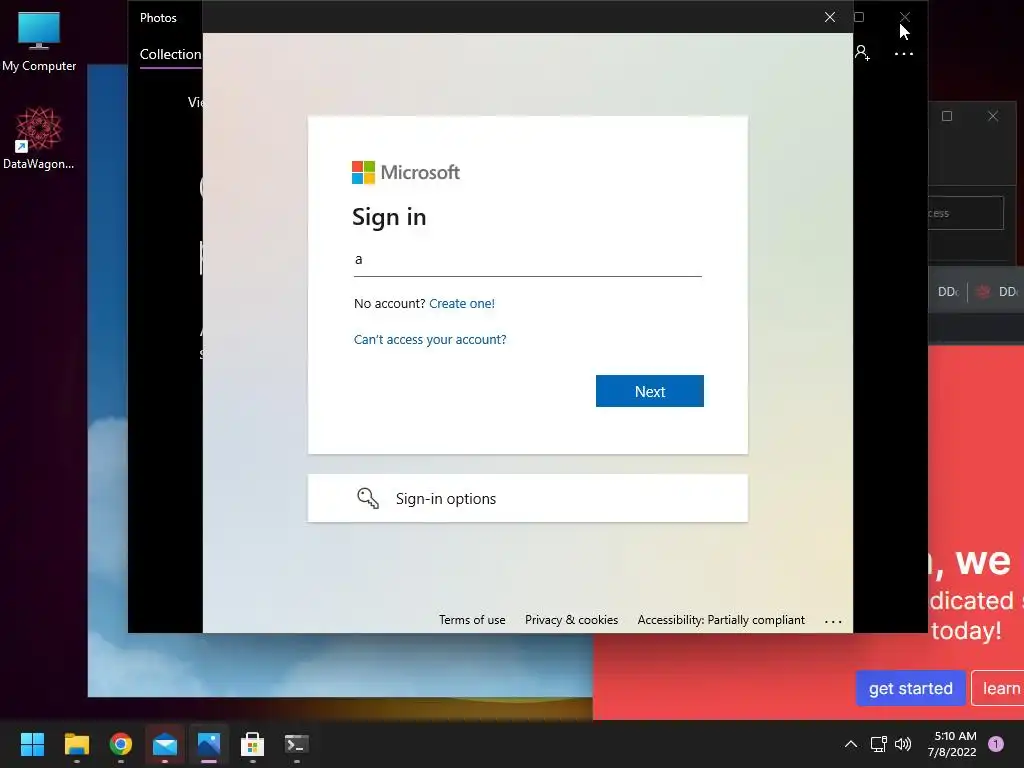This screenshot has width=1024, height=768.
Task: Open Accessibility: Partially compliant link
Action: coord(721,620)
